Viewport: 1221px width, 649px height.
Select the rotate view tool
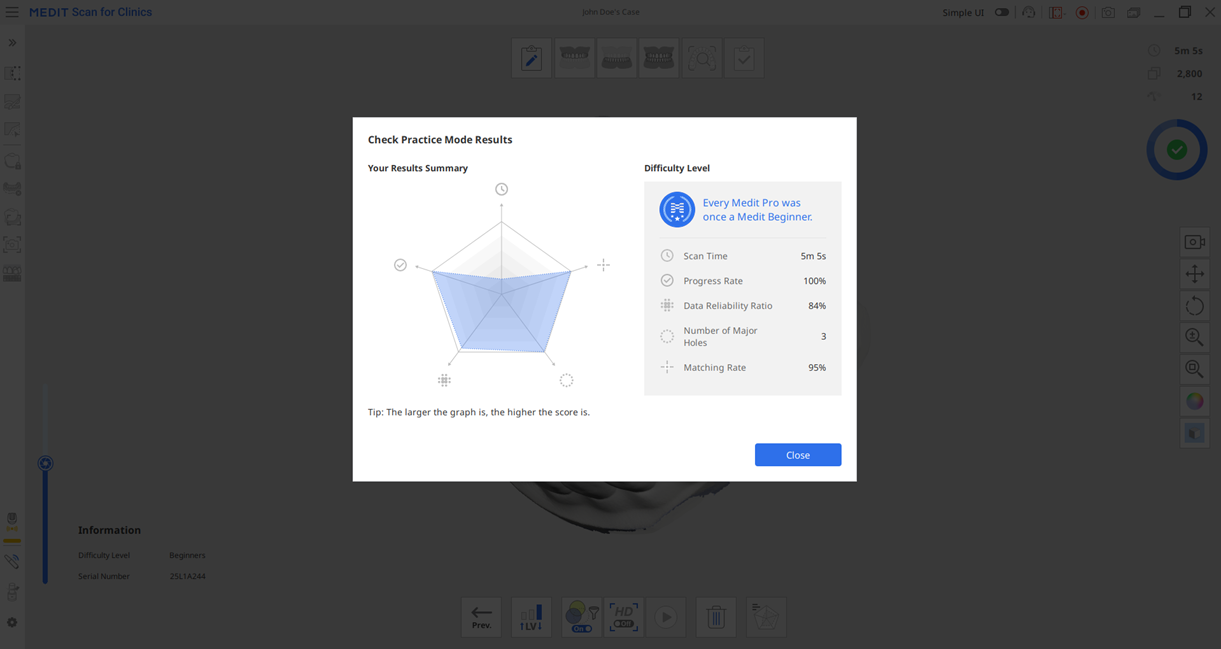[x=1195, y=306]
